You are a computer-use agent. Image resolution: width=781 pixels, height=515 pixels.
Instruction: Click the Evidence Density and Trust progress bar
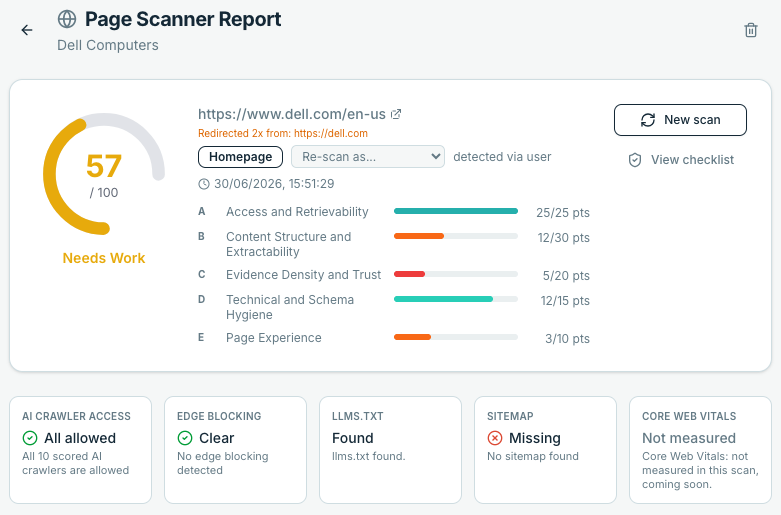click(x=456, y=274)
